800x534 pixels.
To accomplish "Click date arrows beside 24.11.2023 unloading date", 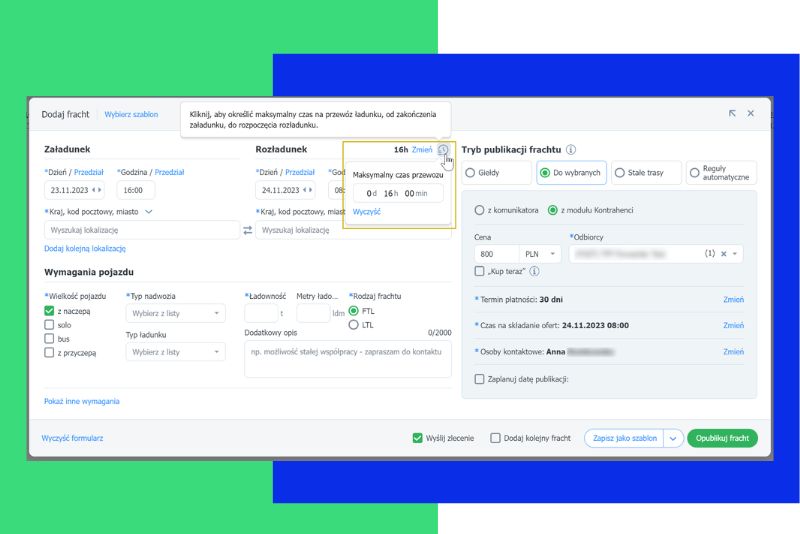I will (x=307, y=190).
